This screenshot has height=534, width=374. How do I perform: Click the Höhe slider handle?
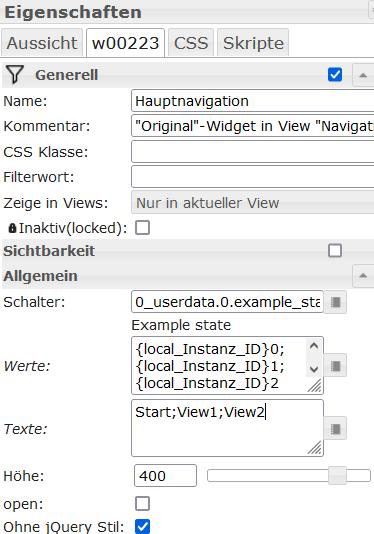tap(337, 475)
